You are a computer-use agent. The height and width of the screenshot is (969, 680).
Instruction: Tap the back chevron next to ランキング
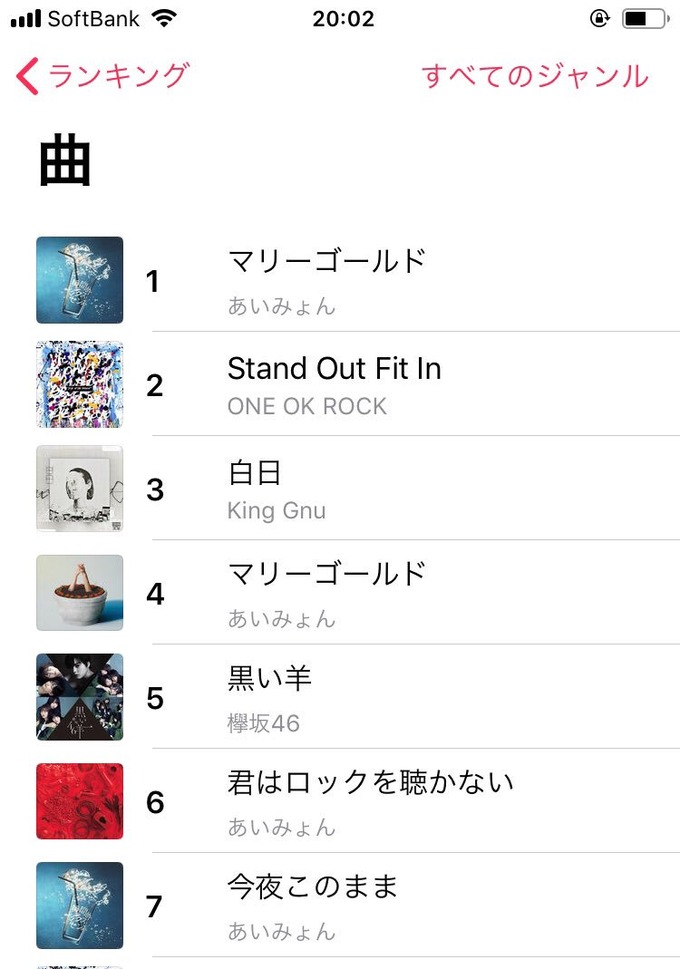(x=27, y=76)
